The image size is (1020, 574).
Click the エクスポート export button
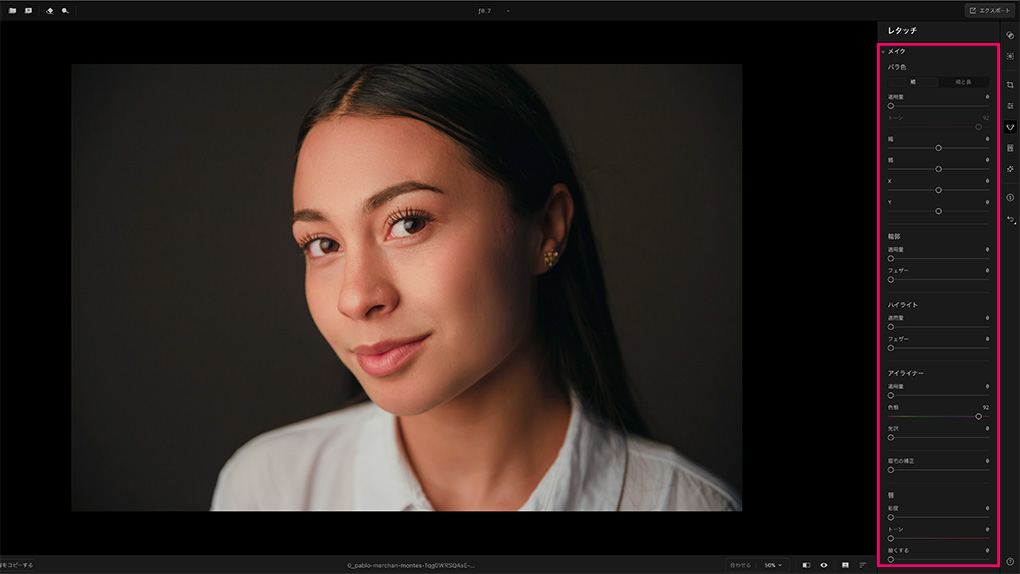point(989,10)
